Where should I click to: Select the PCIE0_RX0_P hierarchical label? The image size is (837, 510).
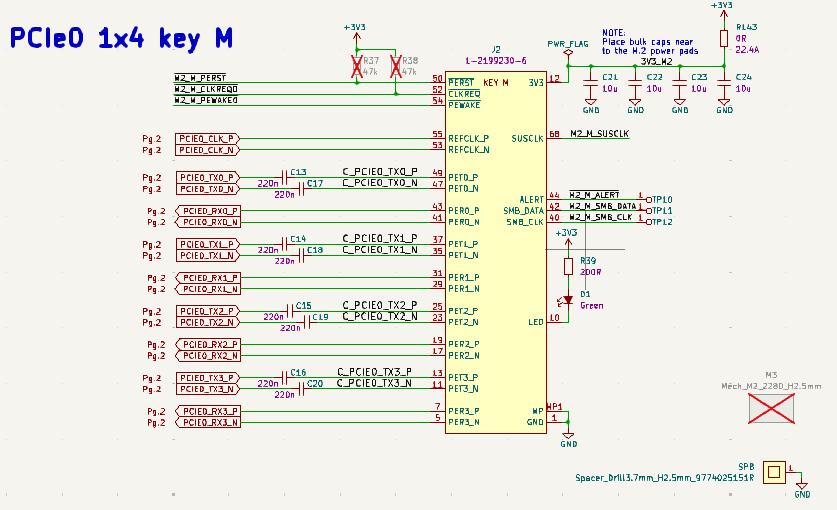pos(208,211)
